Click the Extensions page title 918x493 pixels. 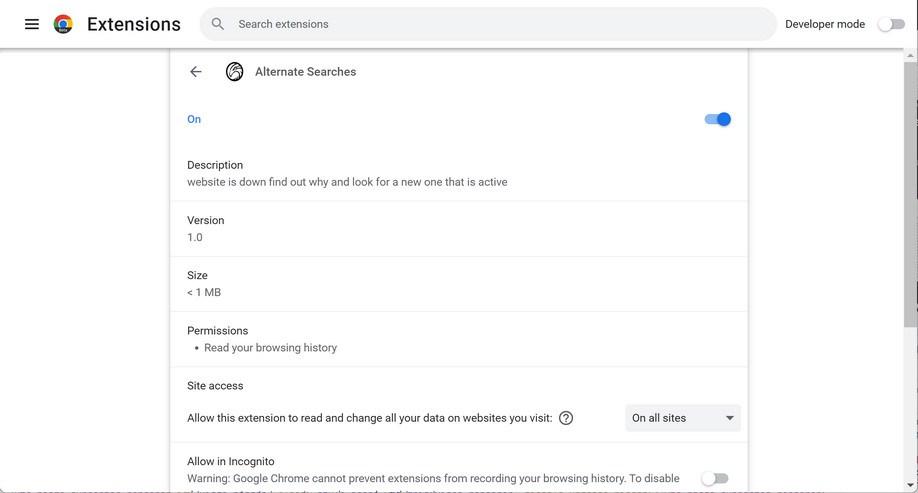coord(134,24)
